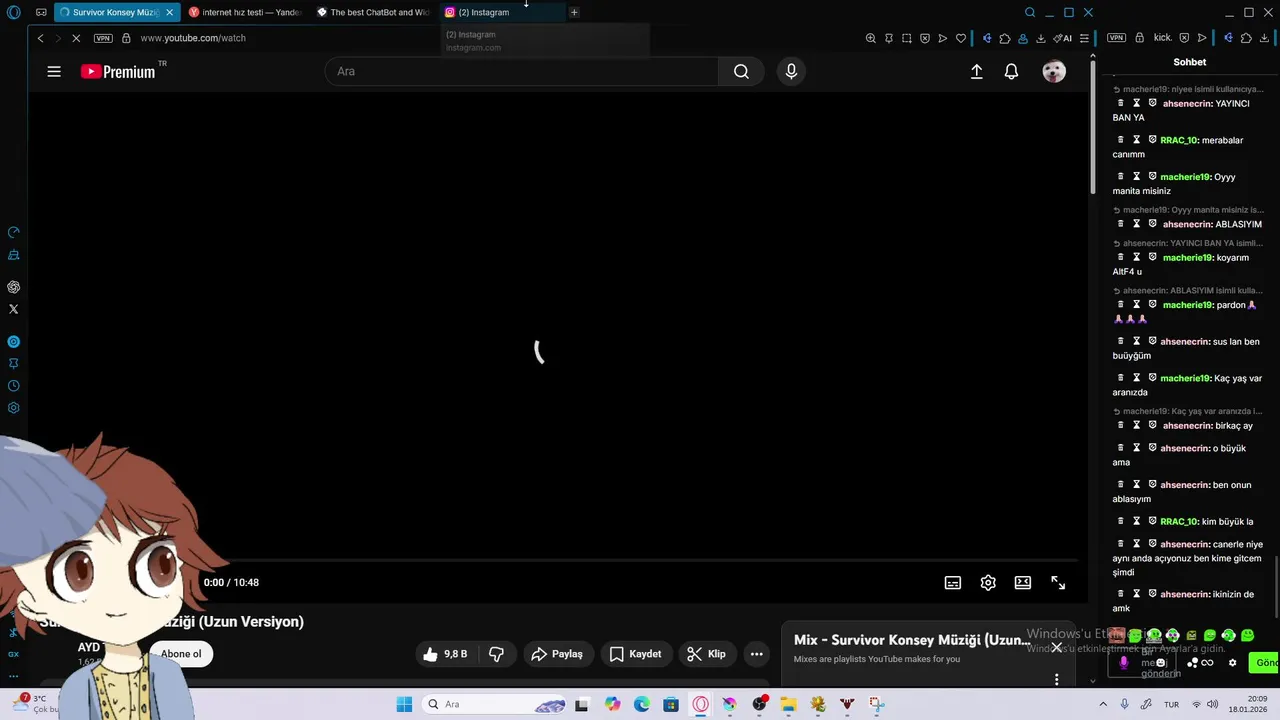Open the YouTube account avatar menu
This screenshot has width=1280, height=720.
tap(1054, 71)
